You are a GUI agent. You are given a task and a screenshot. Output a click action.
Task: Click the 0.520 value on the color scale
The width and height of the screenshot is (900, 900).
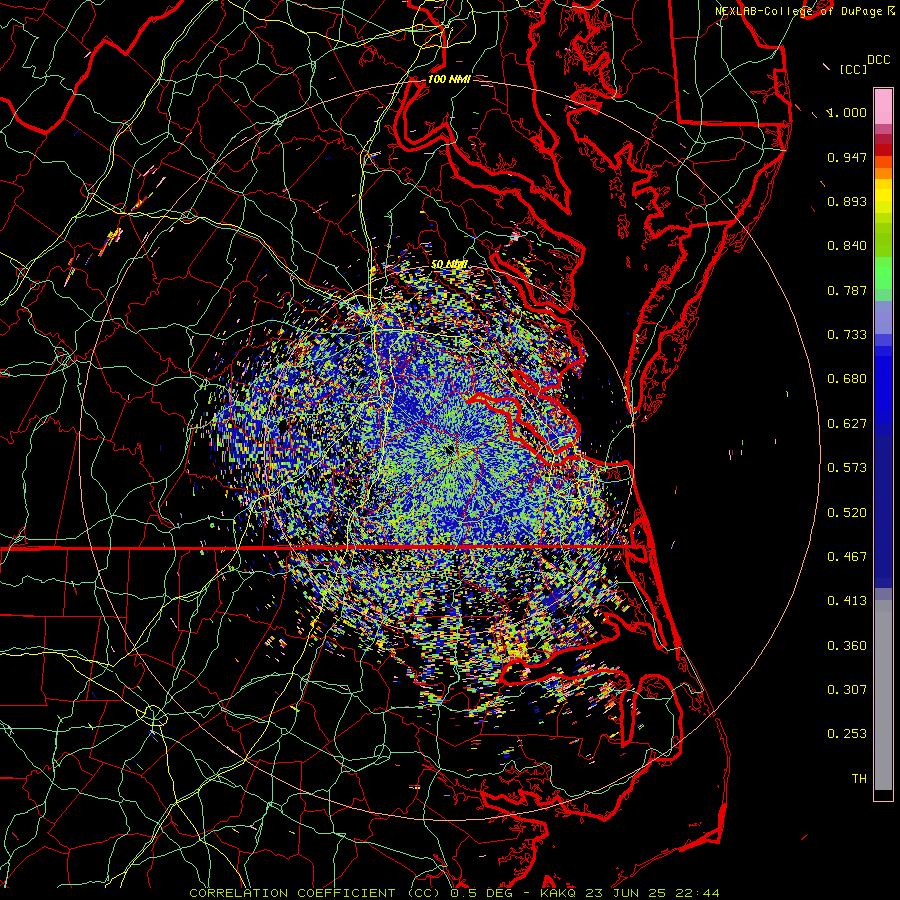click(847, 513)
